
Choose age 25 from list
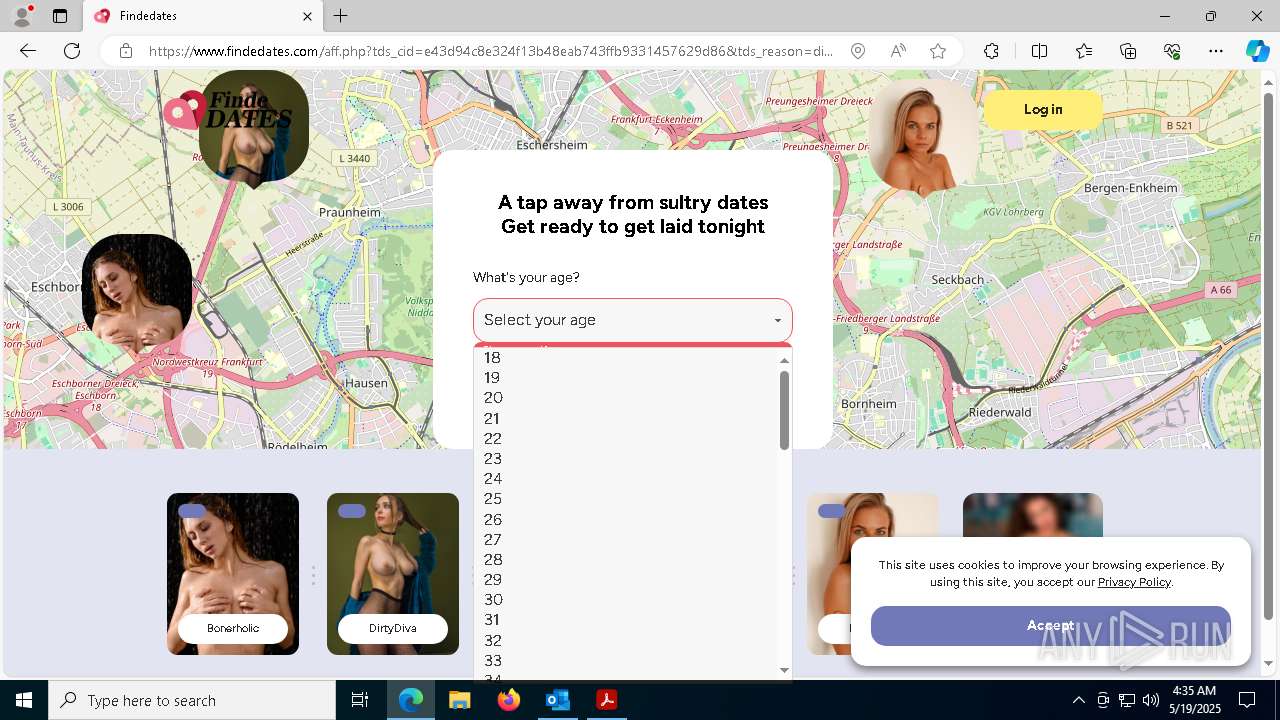coord(626,499)
